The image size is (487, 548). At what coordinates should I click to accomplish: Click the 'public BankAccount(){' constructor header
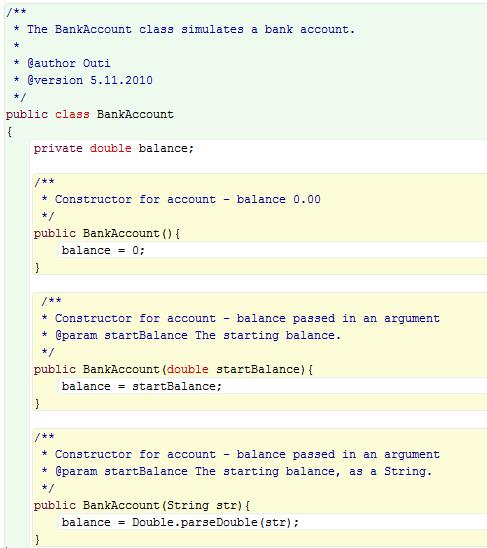coord(107,233)
